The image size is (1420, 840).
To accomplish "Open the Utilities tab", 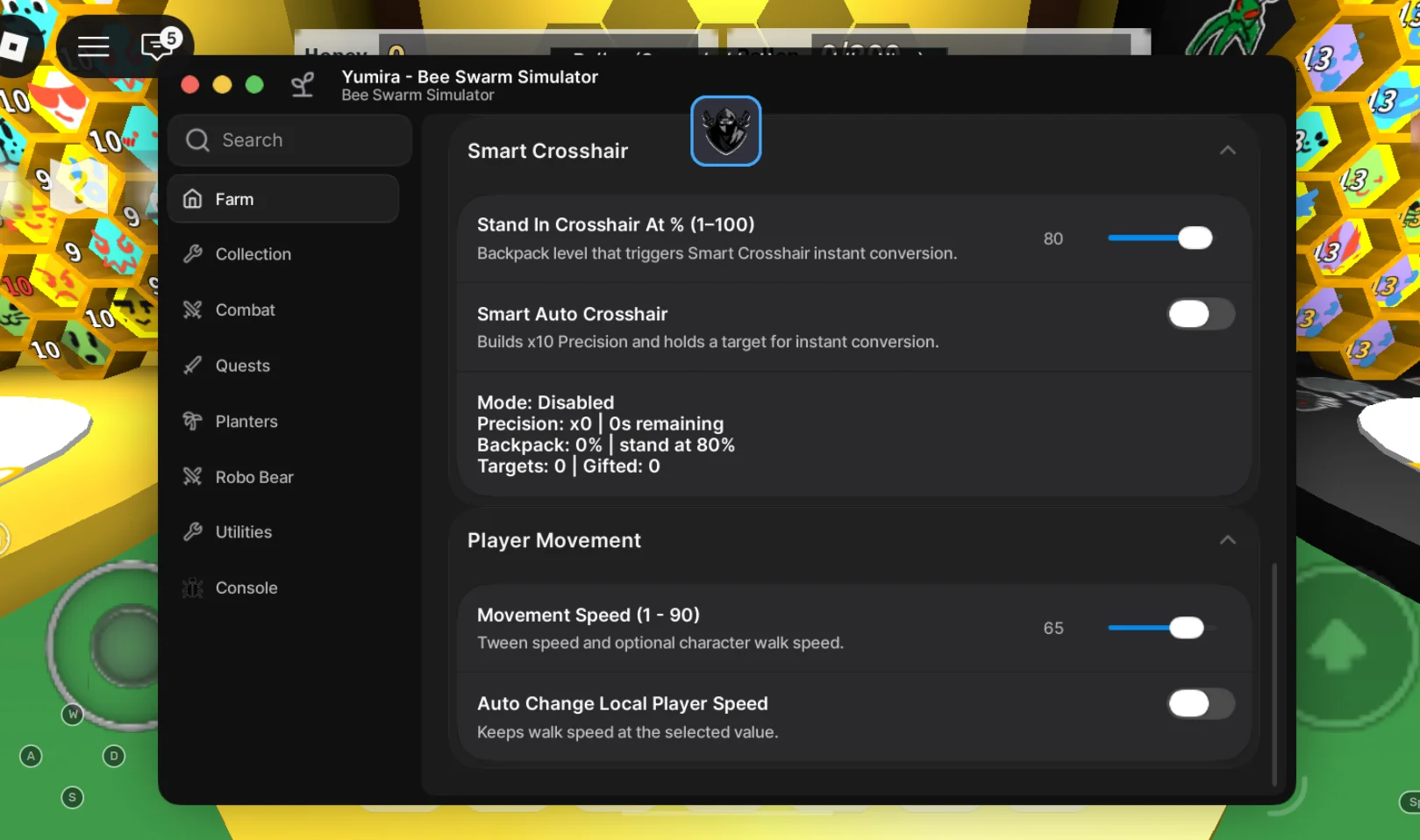I will [283, 532].
